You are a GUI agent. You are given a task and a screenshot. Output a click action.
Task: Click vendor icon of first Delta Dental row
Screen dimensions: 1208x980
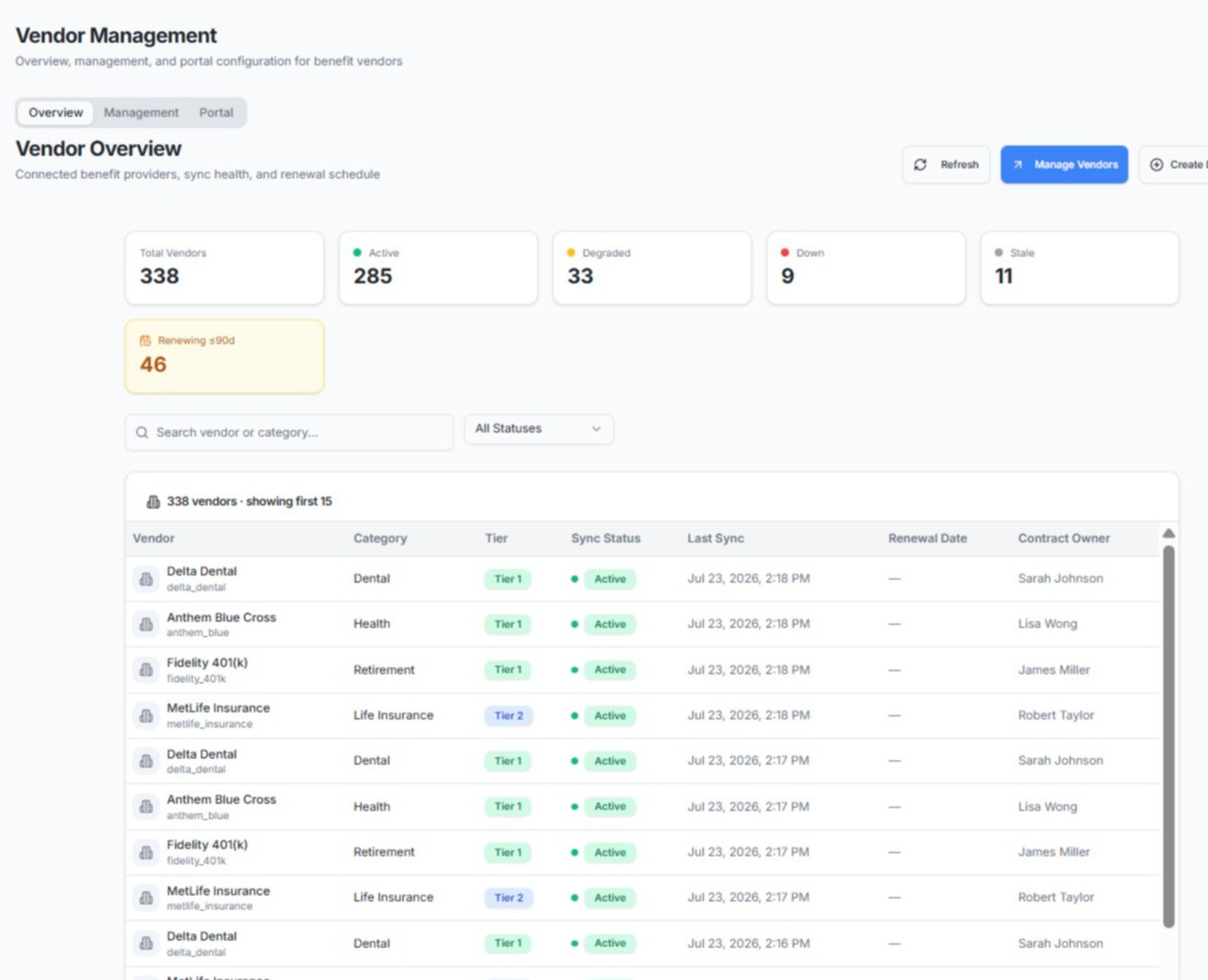point(146,578)
